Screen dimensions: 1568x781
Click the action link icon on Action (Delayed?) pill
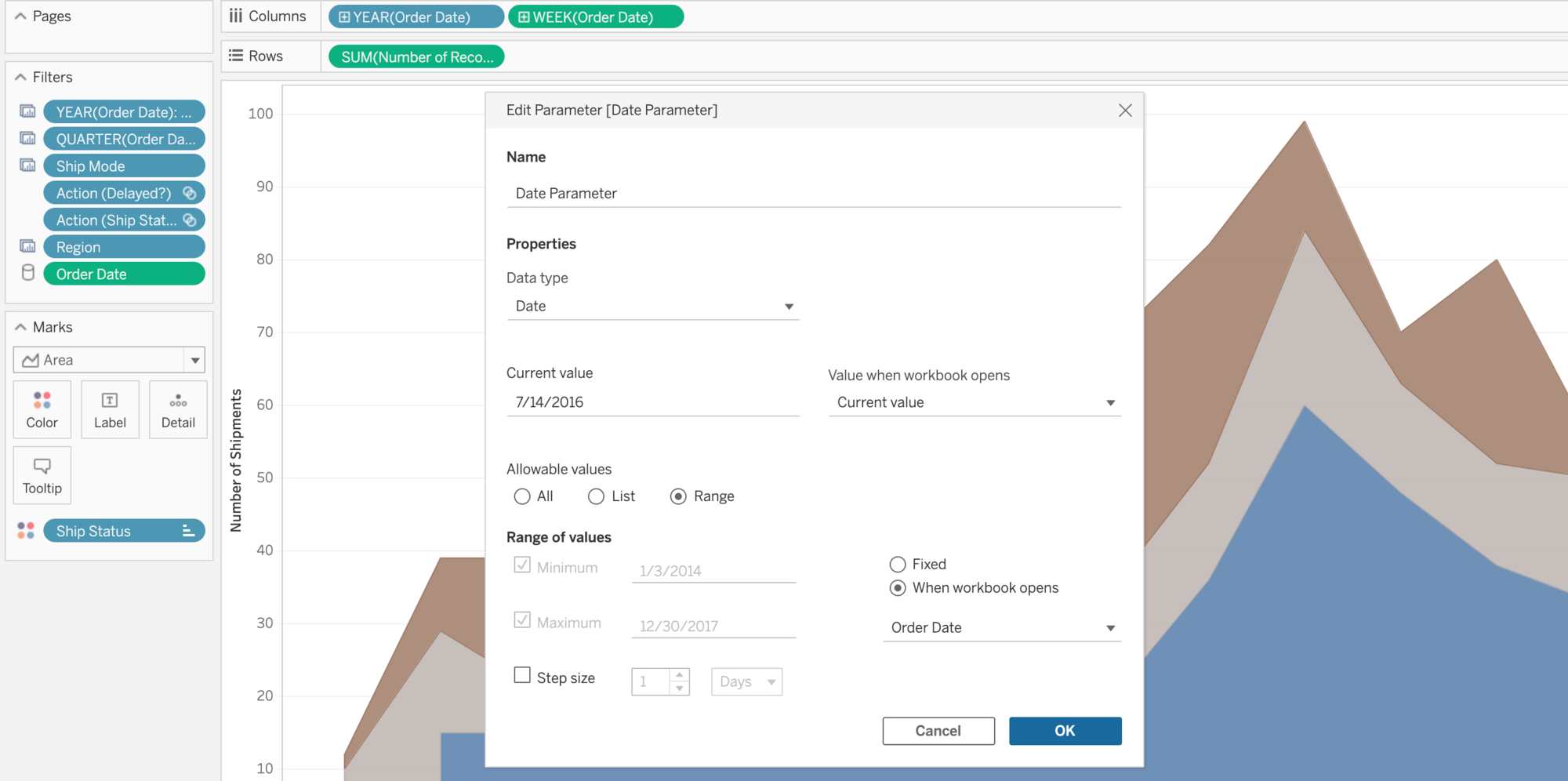(189, 193)
